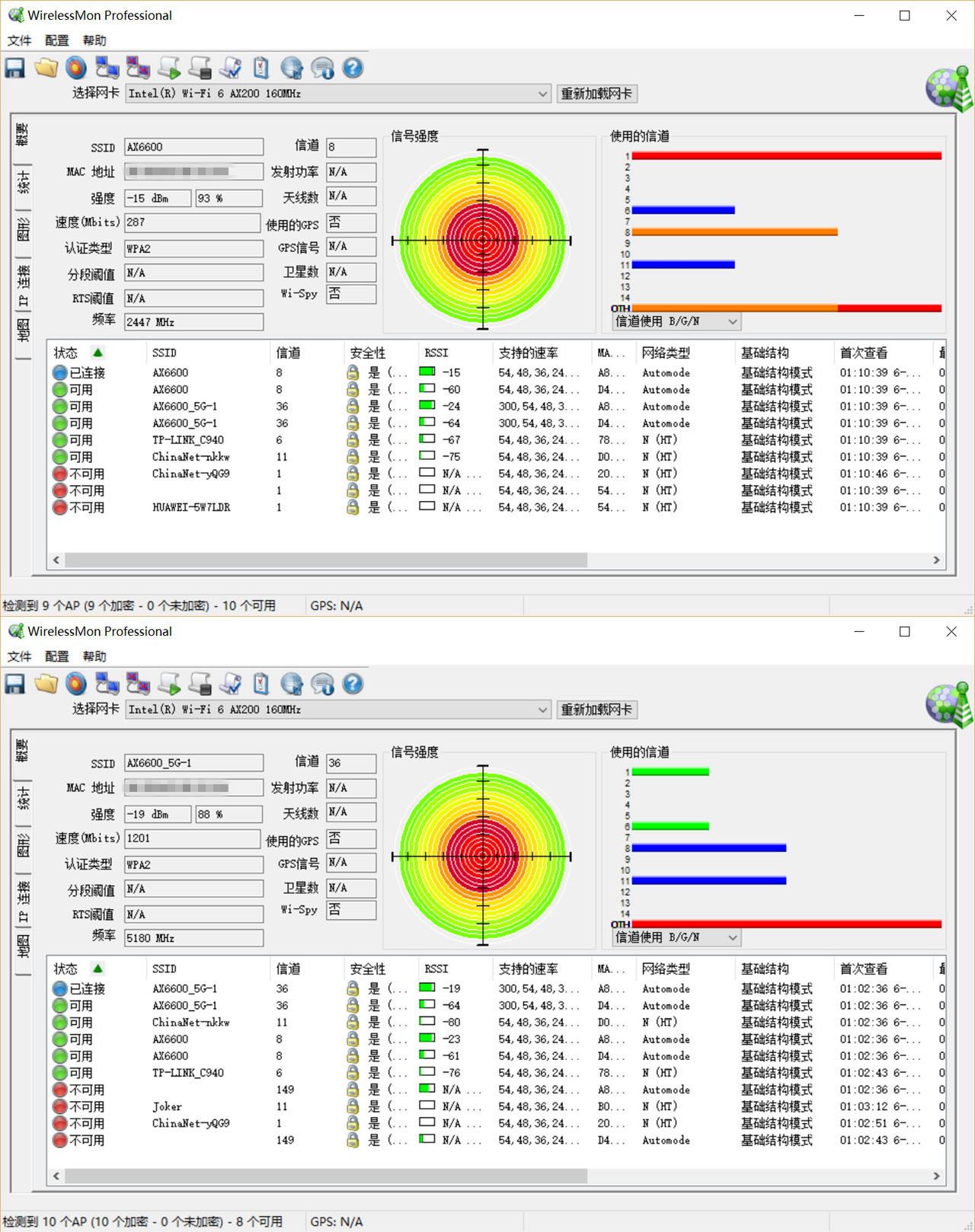Open 配置 menu in the 2447 MHz window

[57, 40]
